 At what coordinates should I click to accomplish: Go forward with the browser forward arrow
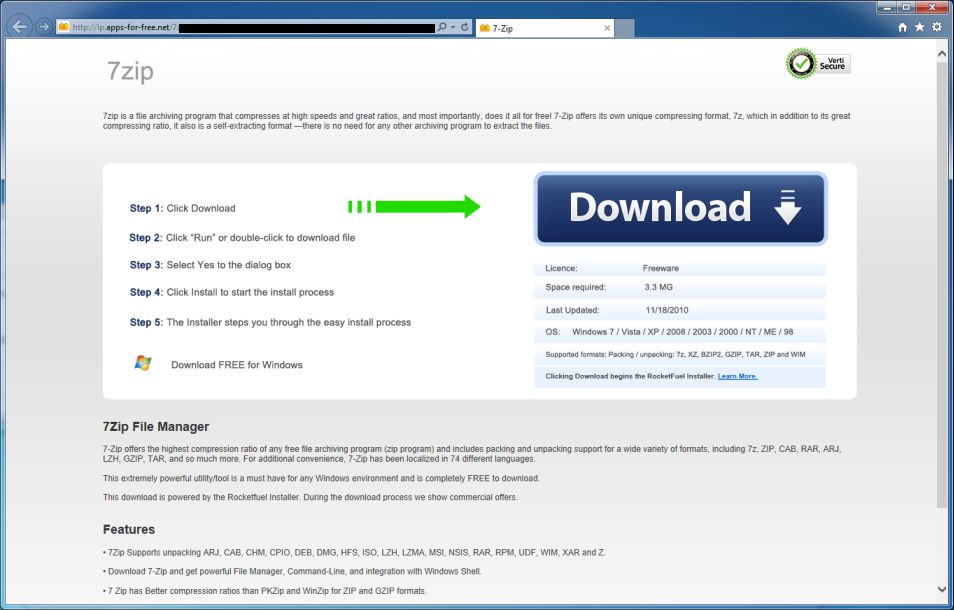click(44, 27)
